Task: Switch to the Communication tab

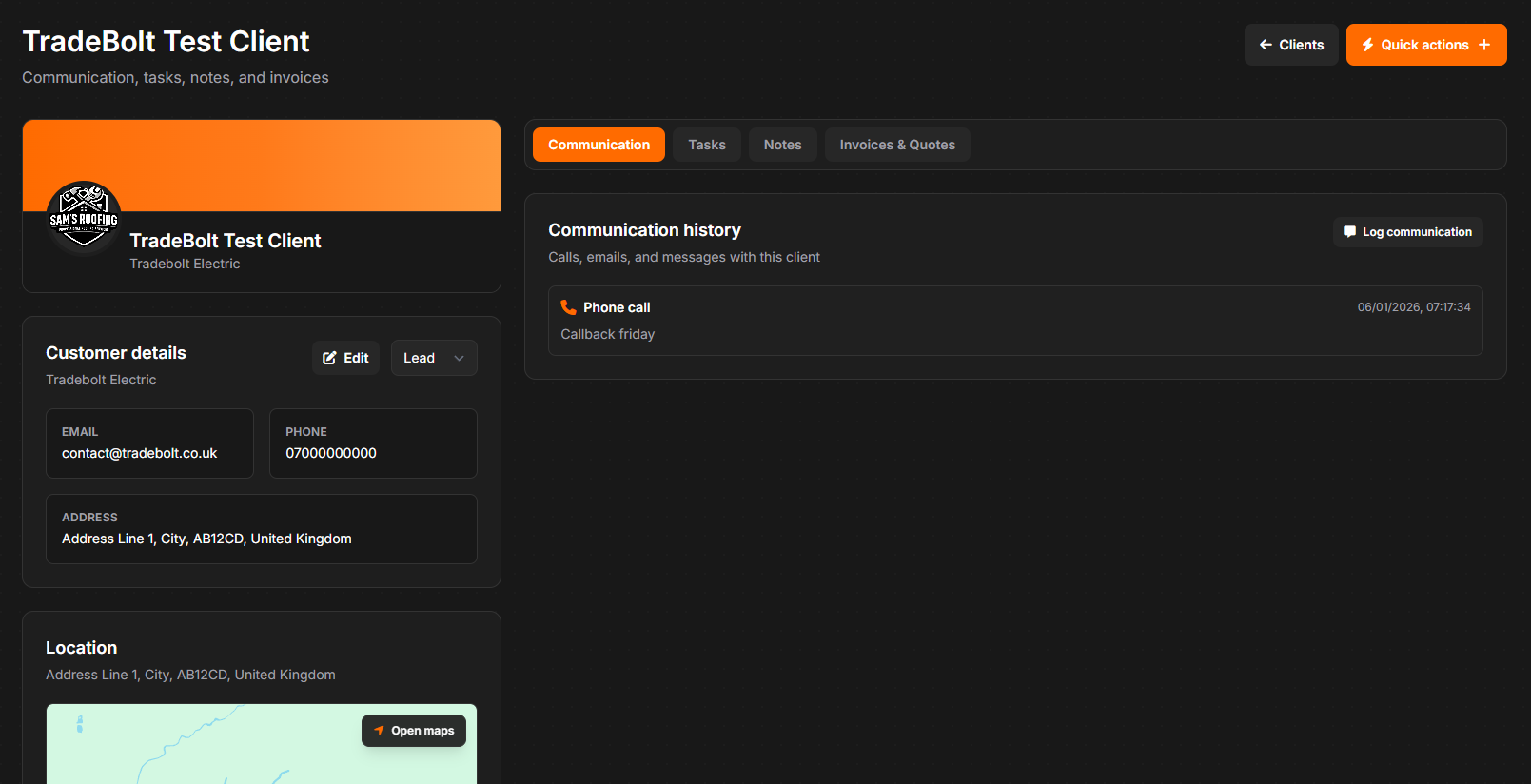Action: [x=599, y=145]
